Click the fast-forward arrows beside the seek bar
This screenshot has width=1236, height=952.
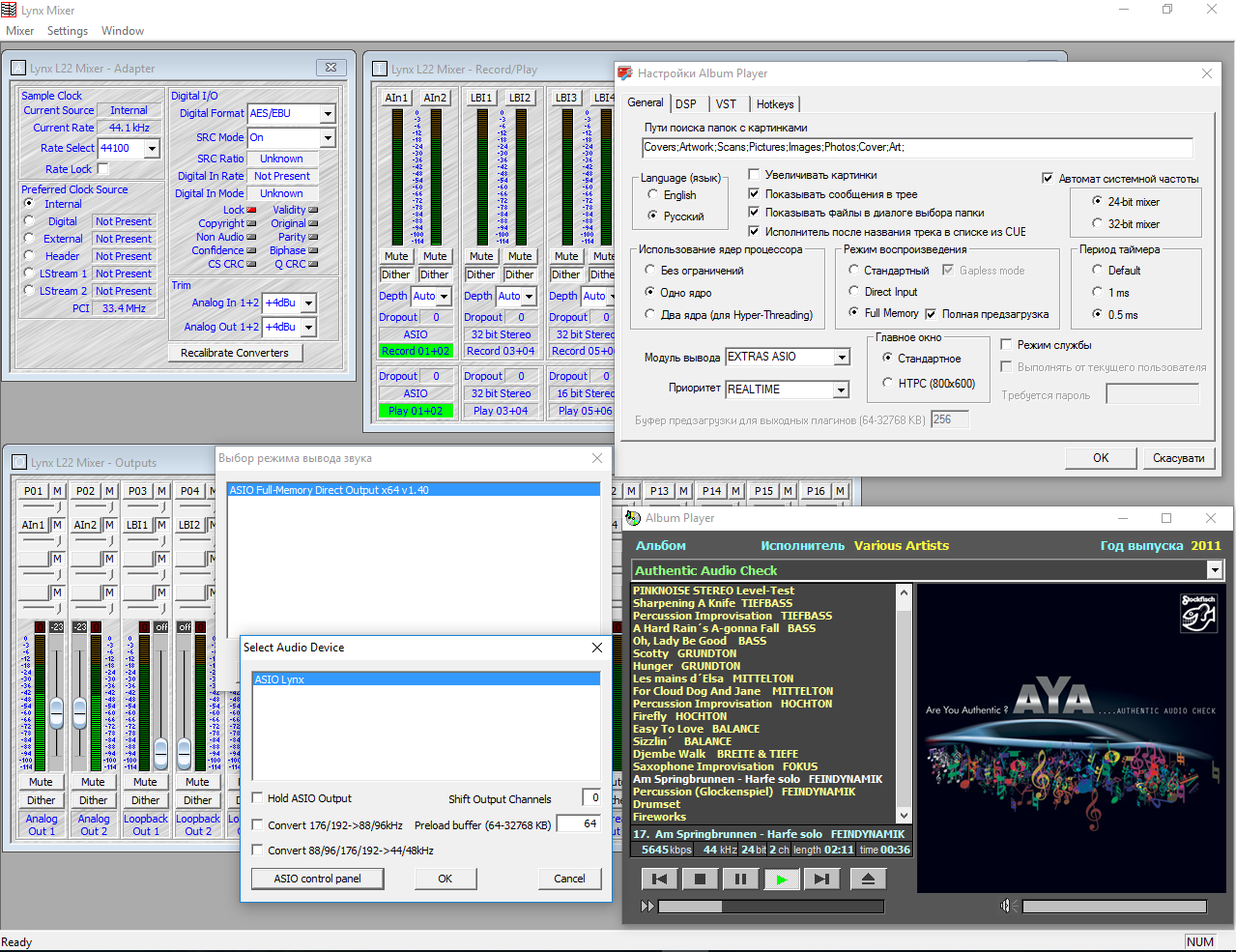point(647,906)
